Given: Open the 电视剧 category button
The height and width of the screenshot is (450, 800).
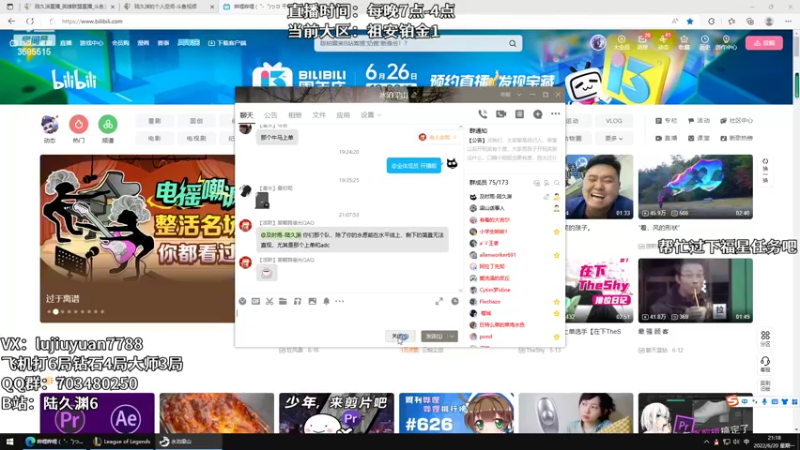Looking at the screenshot, I should click(196, 138).
